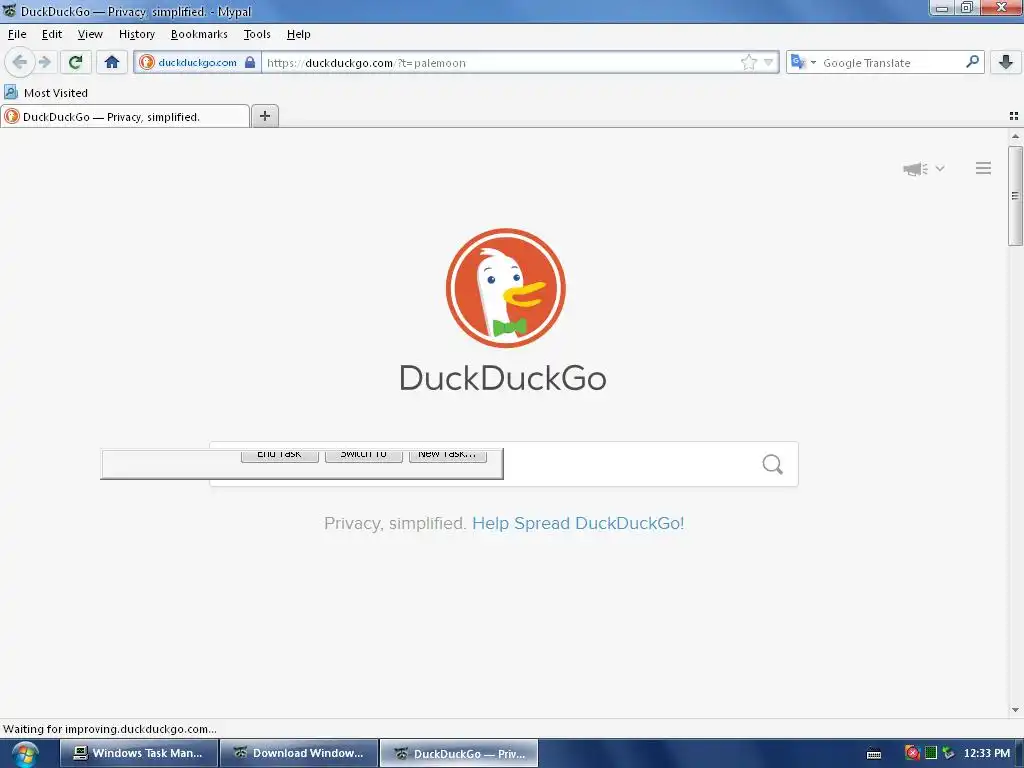Open the Windows Start button
Viewport: 1024px width, 768px height.
click(25, 754)
